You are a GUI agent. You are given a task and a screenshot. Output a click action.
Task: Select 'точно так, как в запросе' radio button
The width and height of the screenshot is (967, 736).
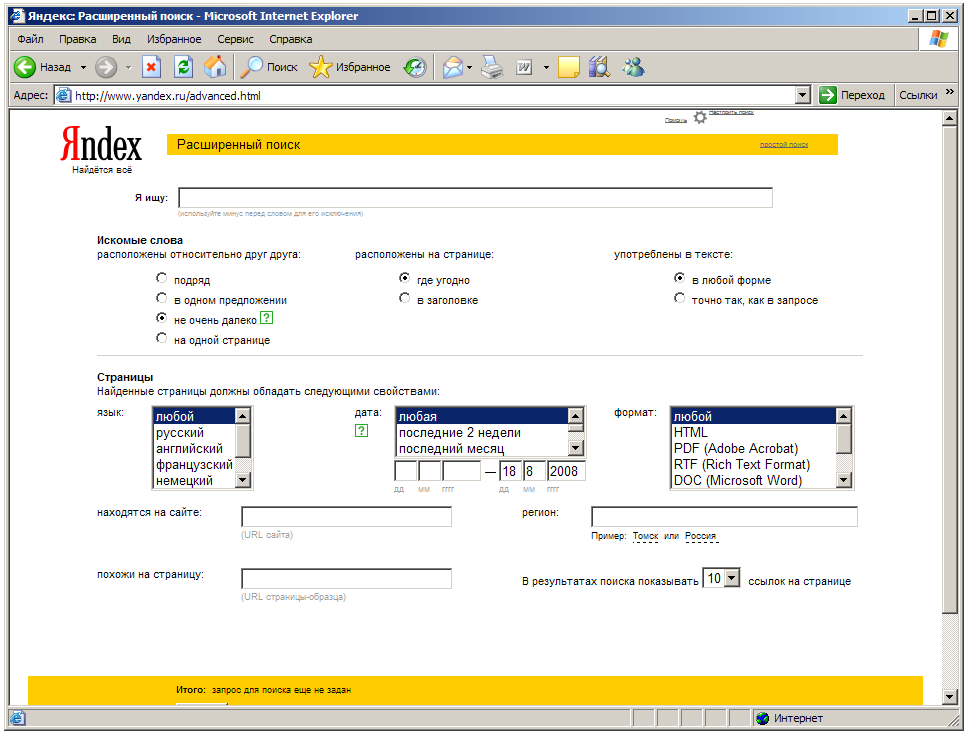pos(680,298)
